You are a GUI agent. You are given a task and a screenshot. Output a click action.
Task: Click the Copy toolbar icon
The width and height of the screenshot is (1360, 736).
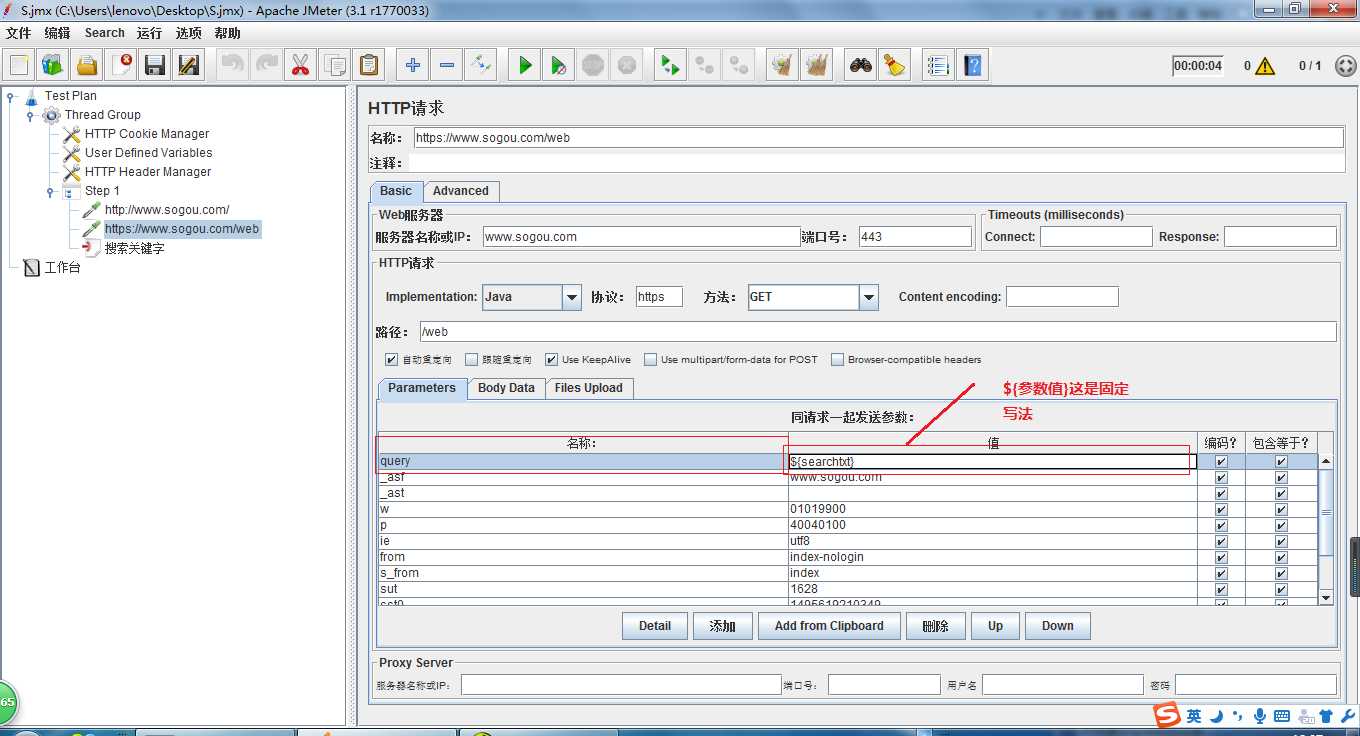[335, 65]
